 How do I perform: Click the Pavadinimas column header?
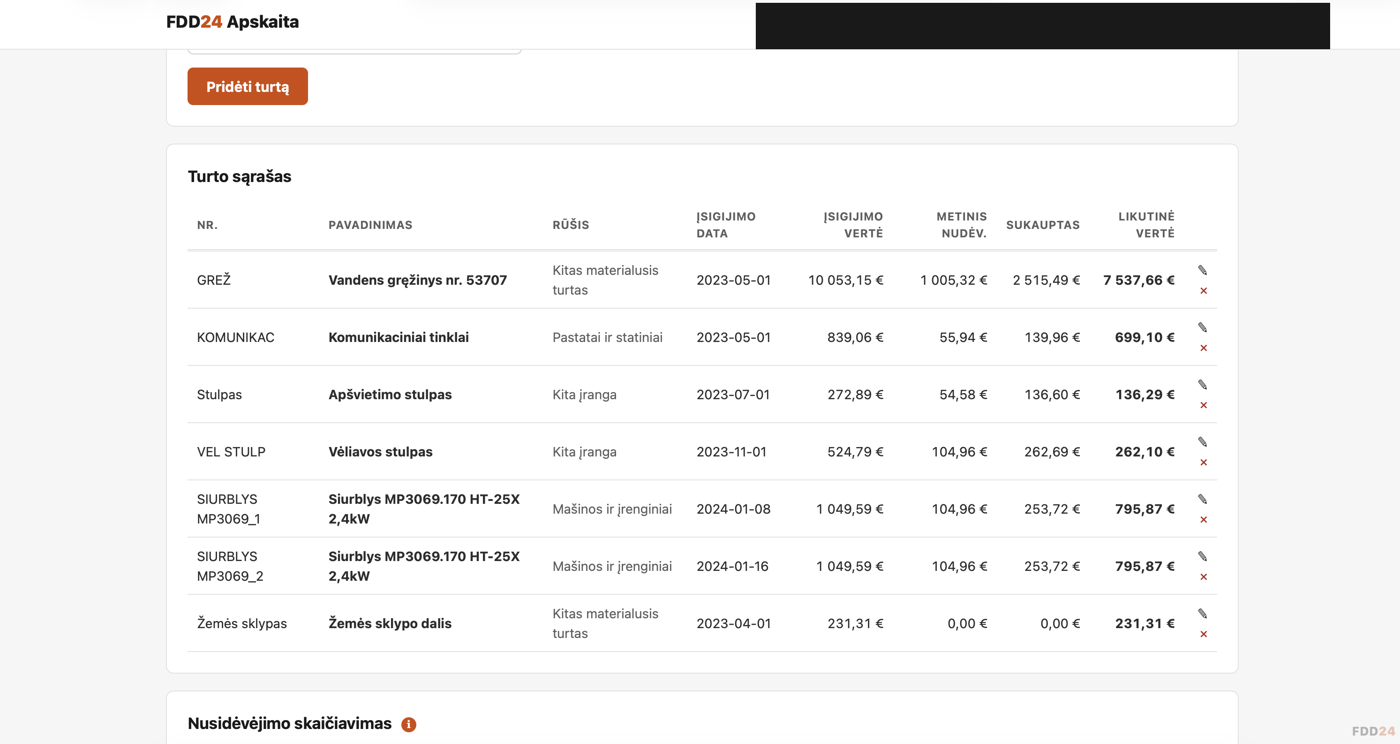click(x=371, y=225)
